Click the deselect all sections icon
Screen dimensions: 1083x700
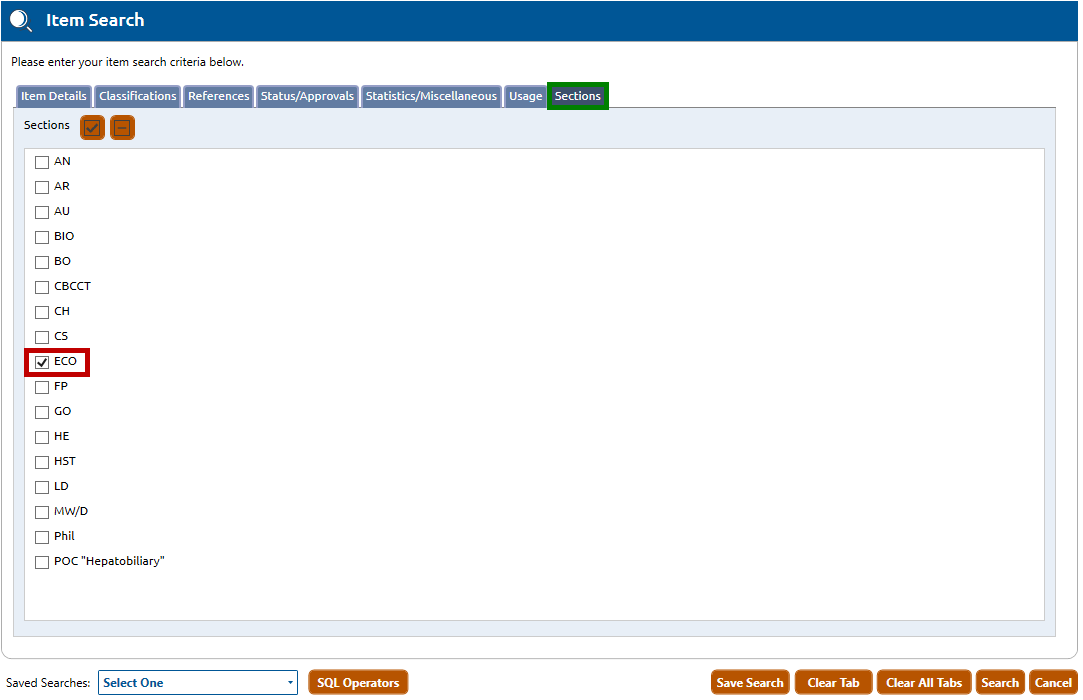122,127
